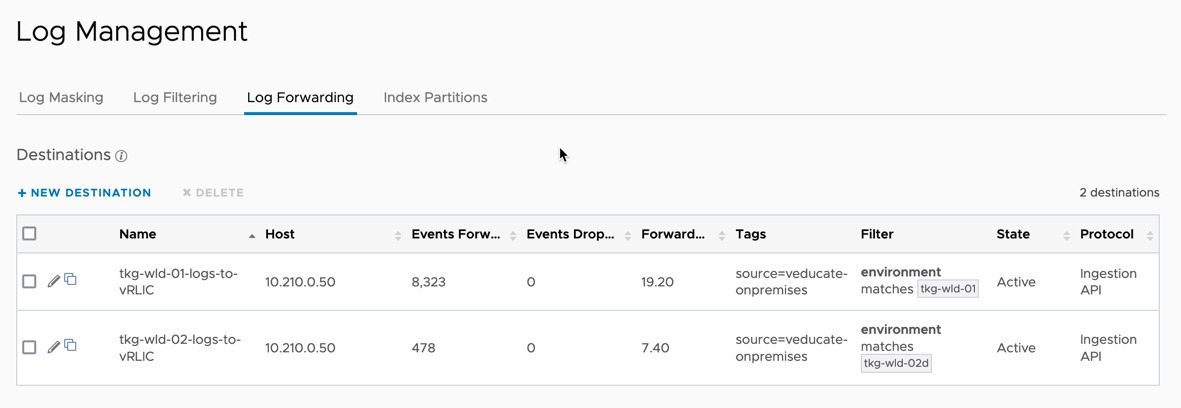Sort by the Events Dropped column
The width and height of the screenshot is (1181, 408).
[628, 236]
